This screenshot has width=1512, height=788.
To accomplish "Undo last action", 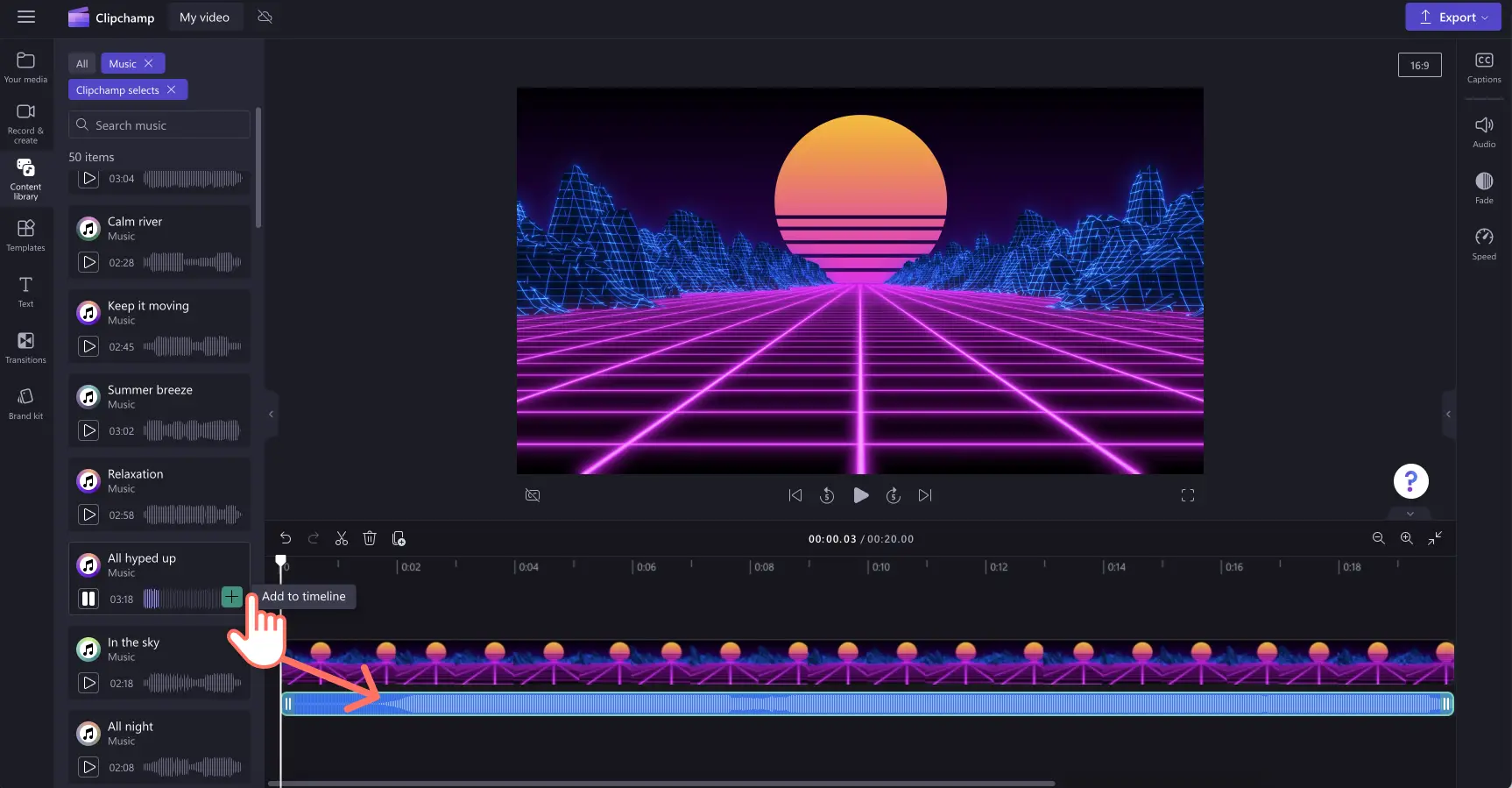I will pos(286,538).
